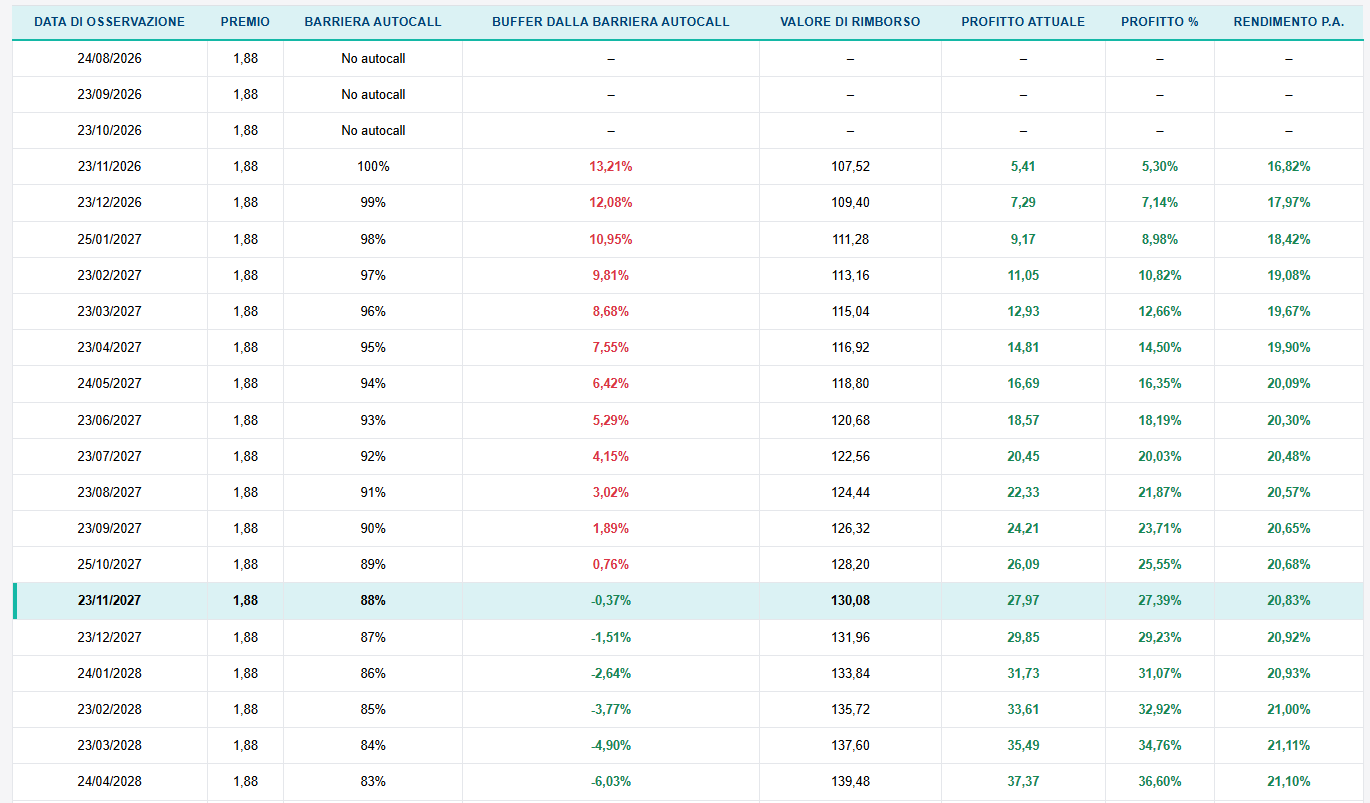Click the BARRIERA AUTOCALL column header
This screenshot has width=1370, height=803.
click(x=373, y=22)
